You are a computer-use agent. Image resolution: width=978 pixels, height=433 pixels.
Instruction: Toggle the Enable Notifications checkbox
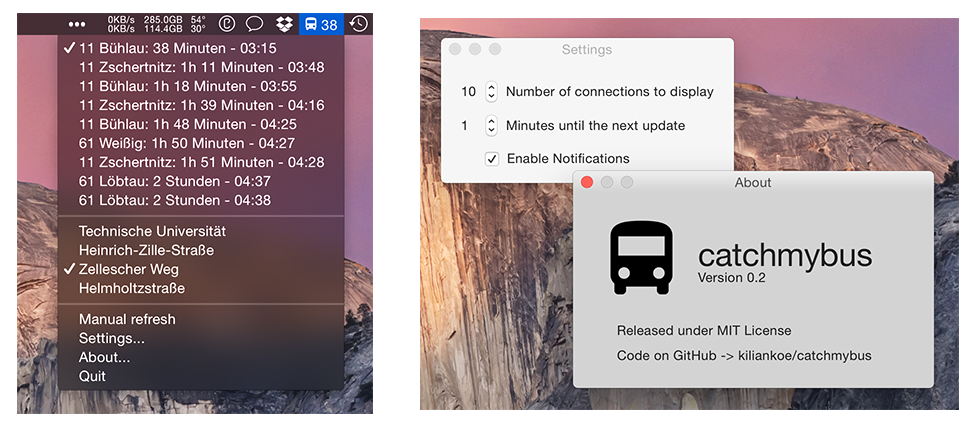click(x=492, y=158)
